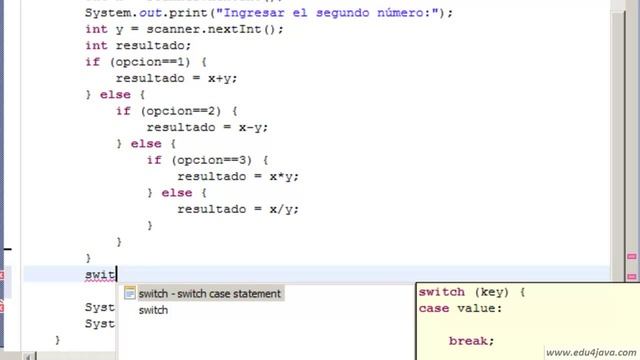Click the line 'resultado = x+y;'

click(176, 78)
